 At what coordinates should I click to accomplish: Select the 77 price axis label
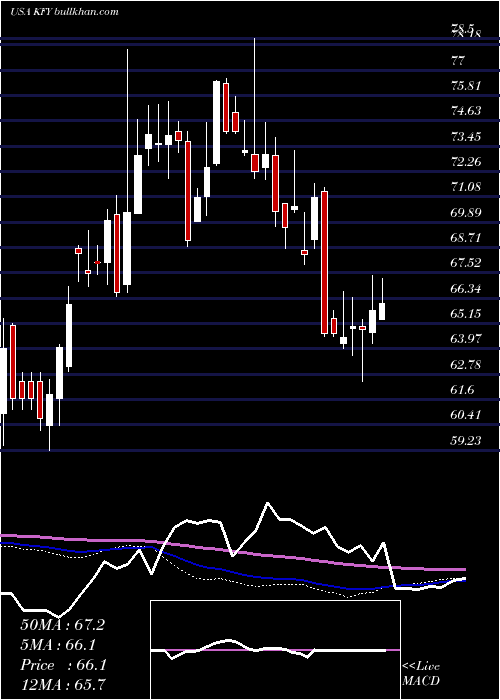pyautogui.click(x=458, y=60)
